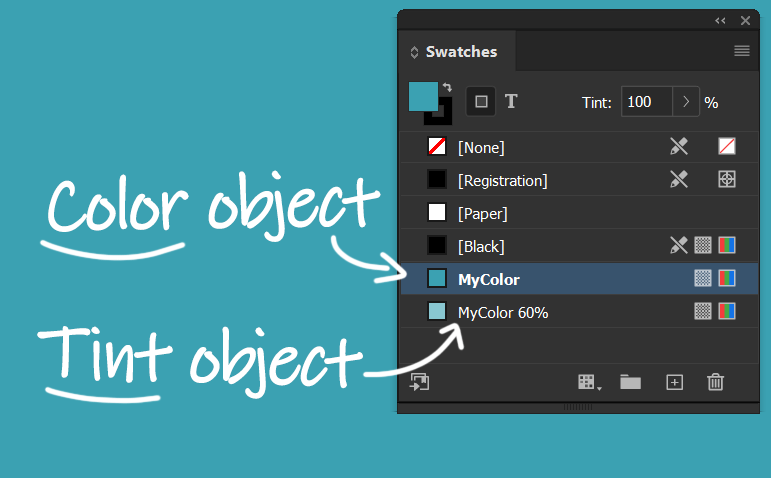
Task: Select the MyColor 60% tint swatch
Action: click(x=502, y=312)
